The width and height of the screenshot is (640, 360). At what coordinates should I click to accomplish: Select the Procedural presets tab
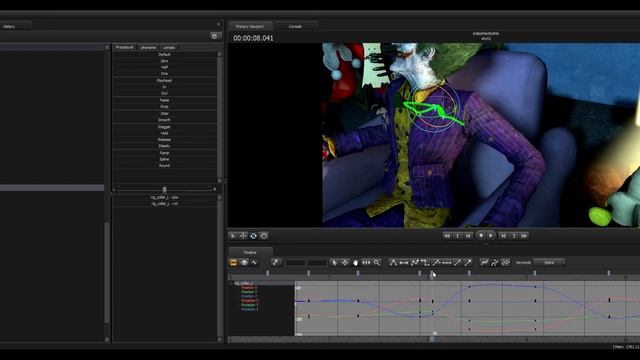pyautogui.click(x=124, y=47)
